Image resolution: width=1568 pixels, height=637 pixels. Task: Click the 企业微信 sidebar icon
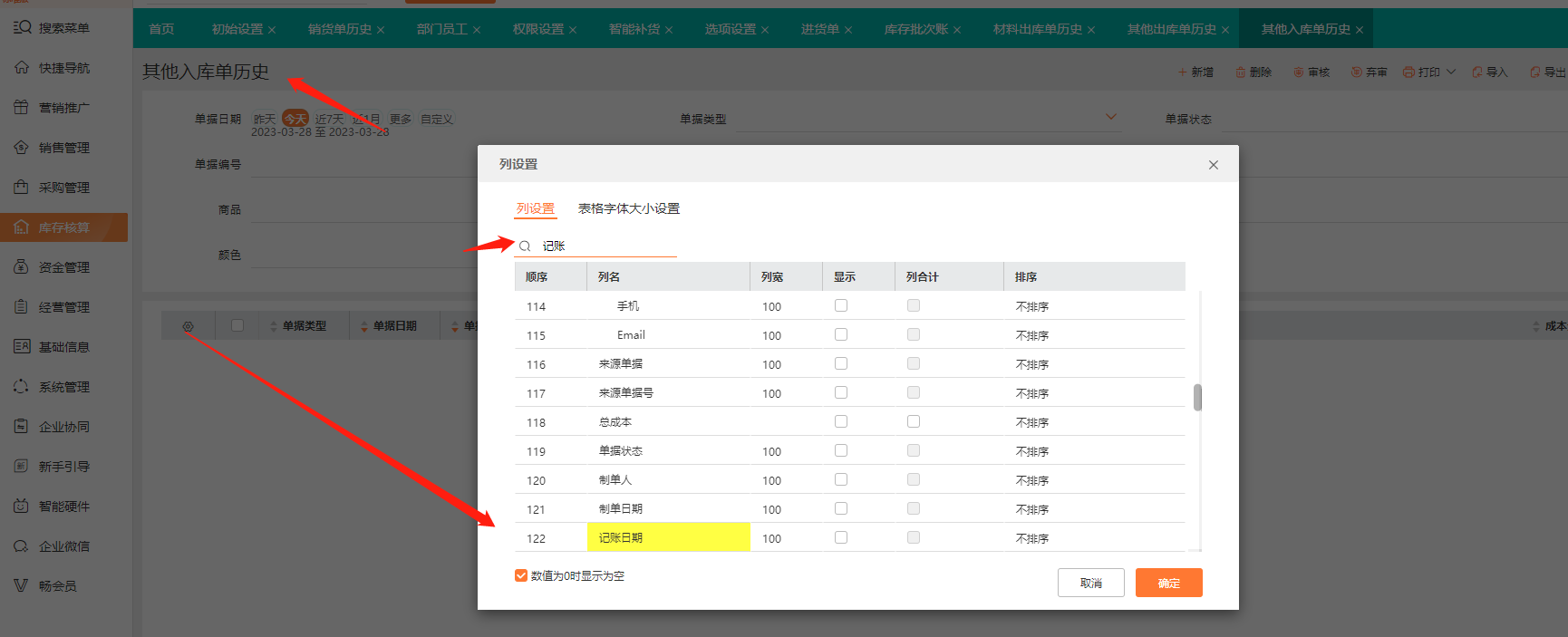[x=22, y=546]
